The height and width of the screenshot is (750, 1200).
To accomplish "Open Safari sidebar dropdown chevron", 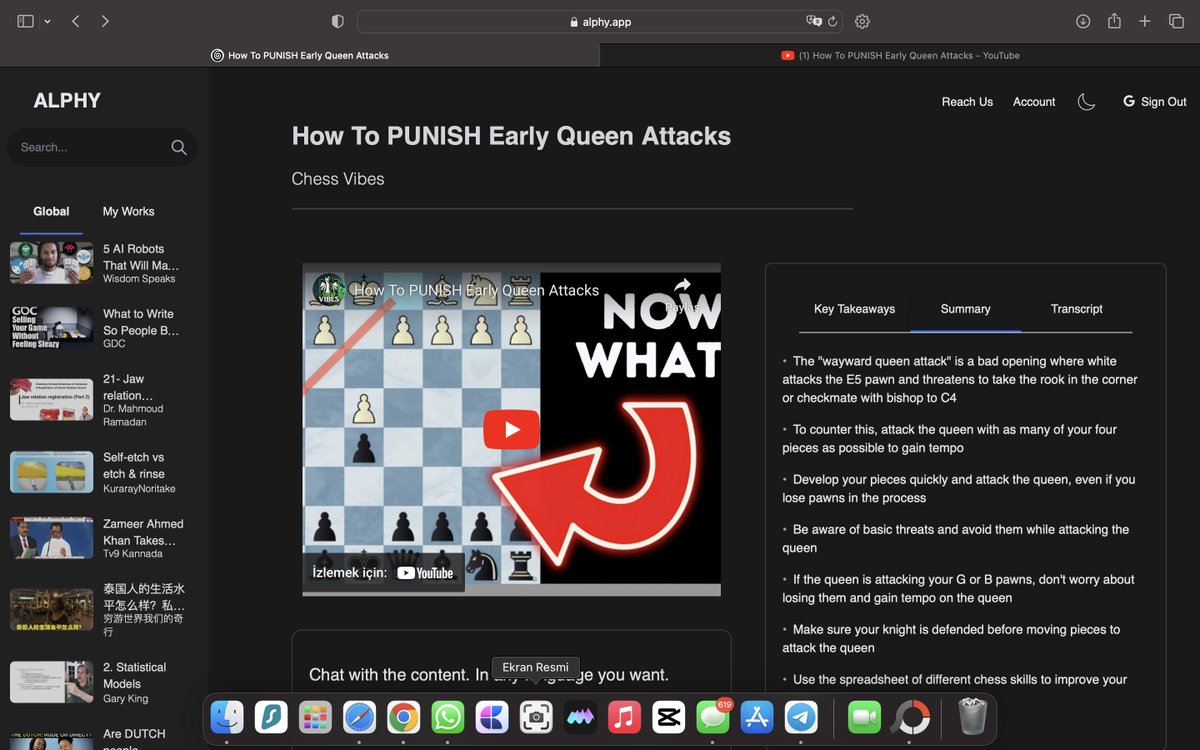I will pos(47,21).
